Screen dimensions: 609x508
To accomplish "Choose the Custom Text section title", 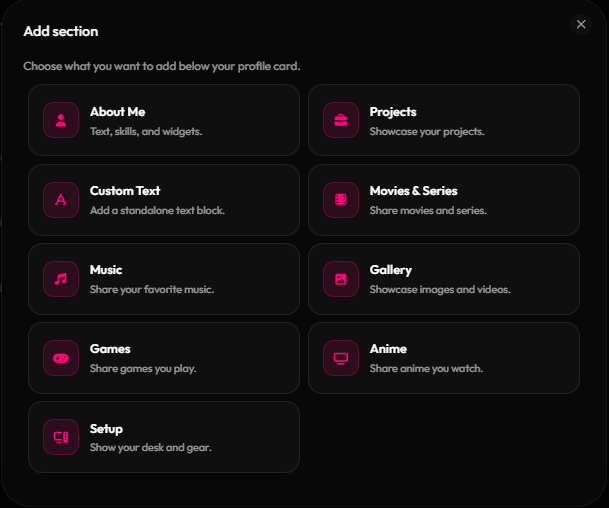I will tap(125, 191).
